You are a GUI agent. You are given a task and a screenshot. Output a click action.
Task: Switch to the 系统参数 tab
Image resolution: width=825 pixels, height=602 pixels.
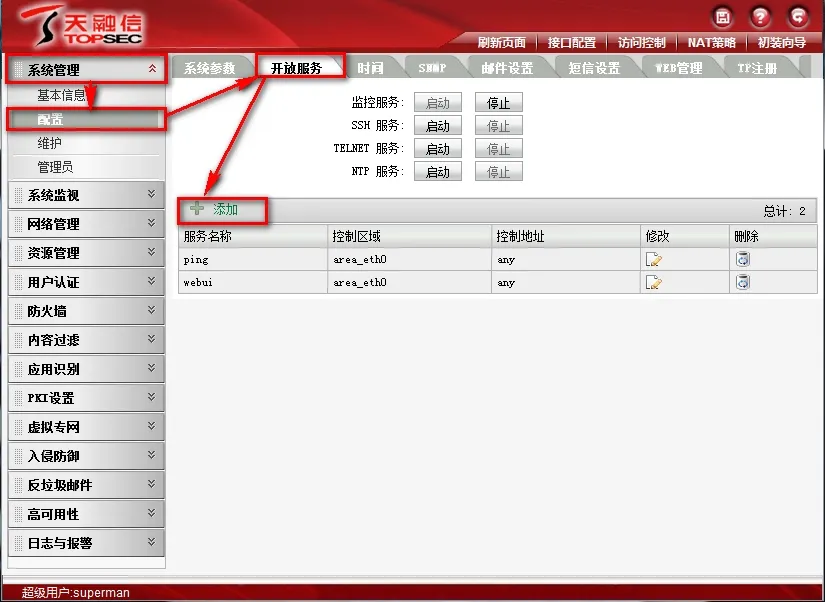click(x=209, y=68)
